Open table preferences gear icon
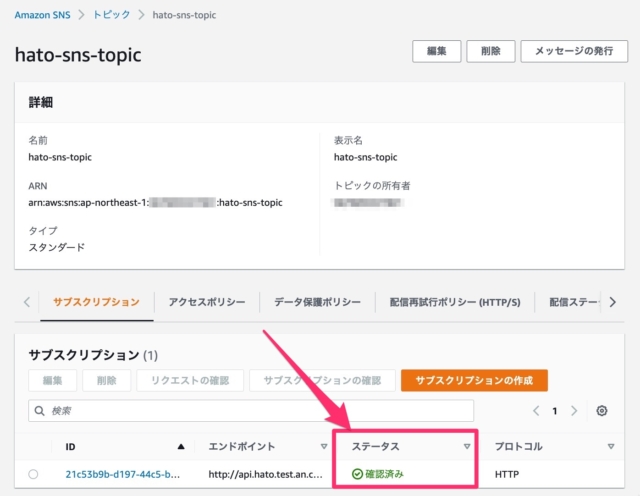 pyautogui.click(x=602, y=411)
